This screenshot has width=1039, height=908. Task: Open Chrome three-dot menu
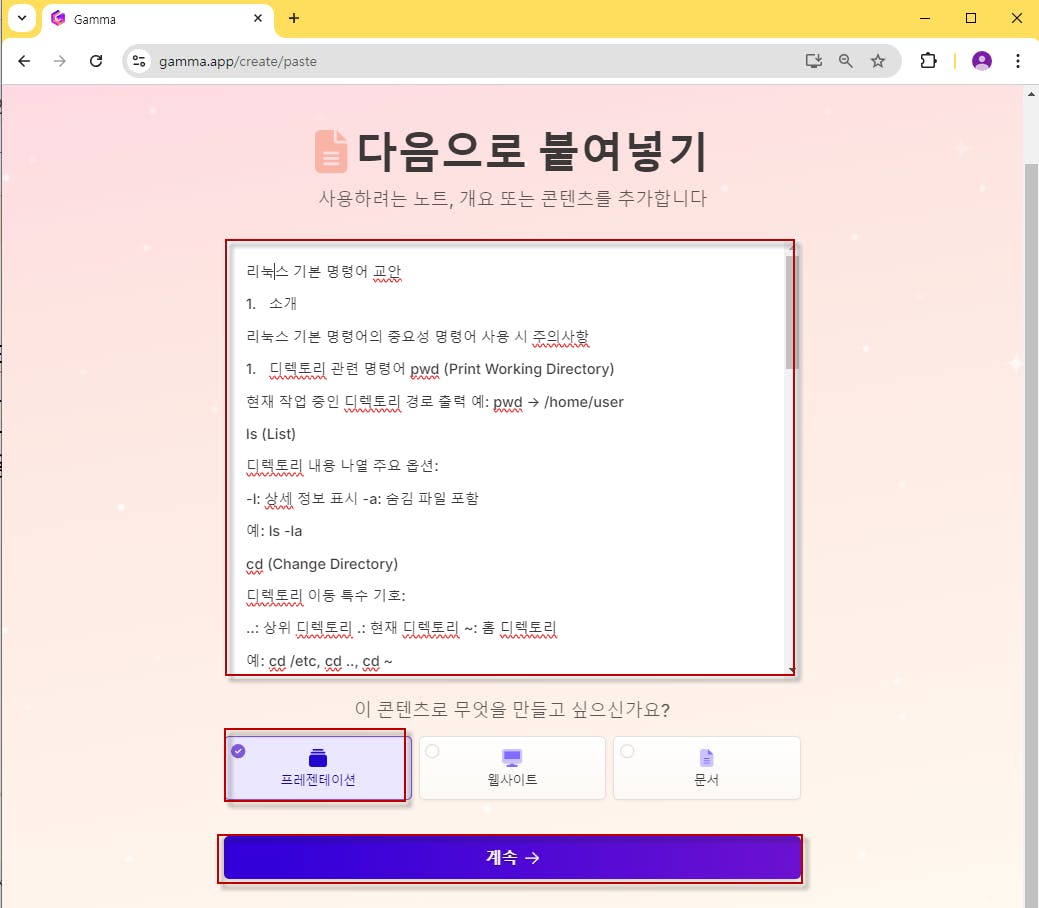(1018, 61)
